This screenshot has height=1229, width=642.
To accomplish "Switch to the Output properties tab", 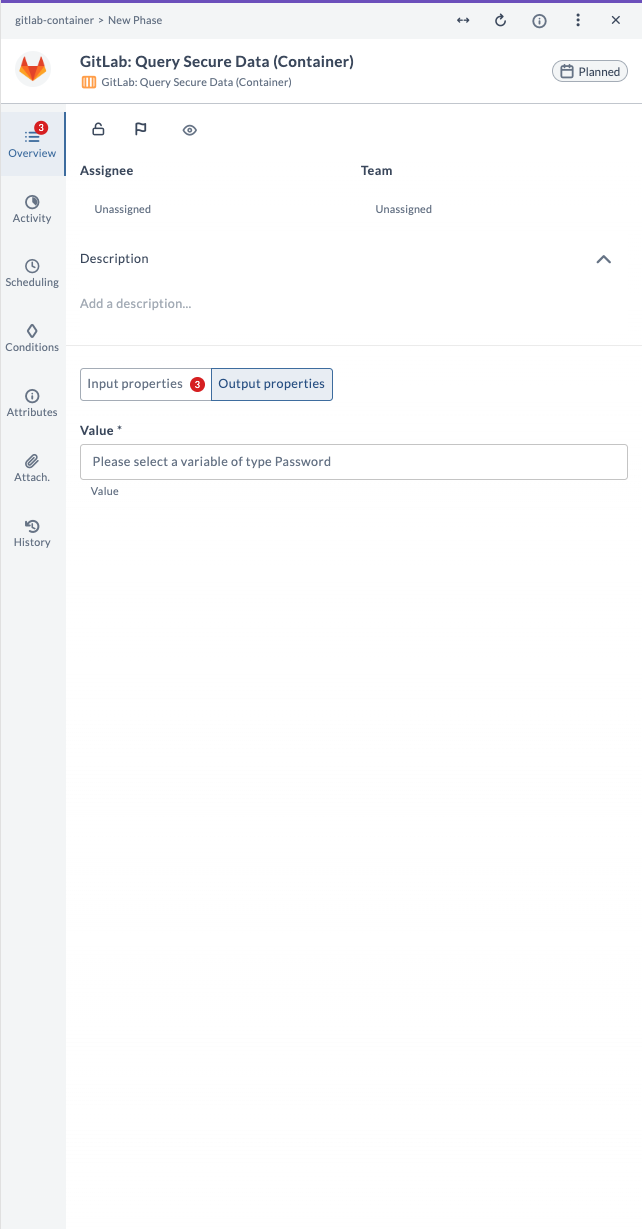I will pos(272,384).
